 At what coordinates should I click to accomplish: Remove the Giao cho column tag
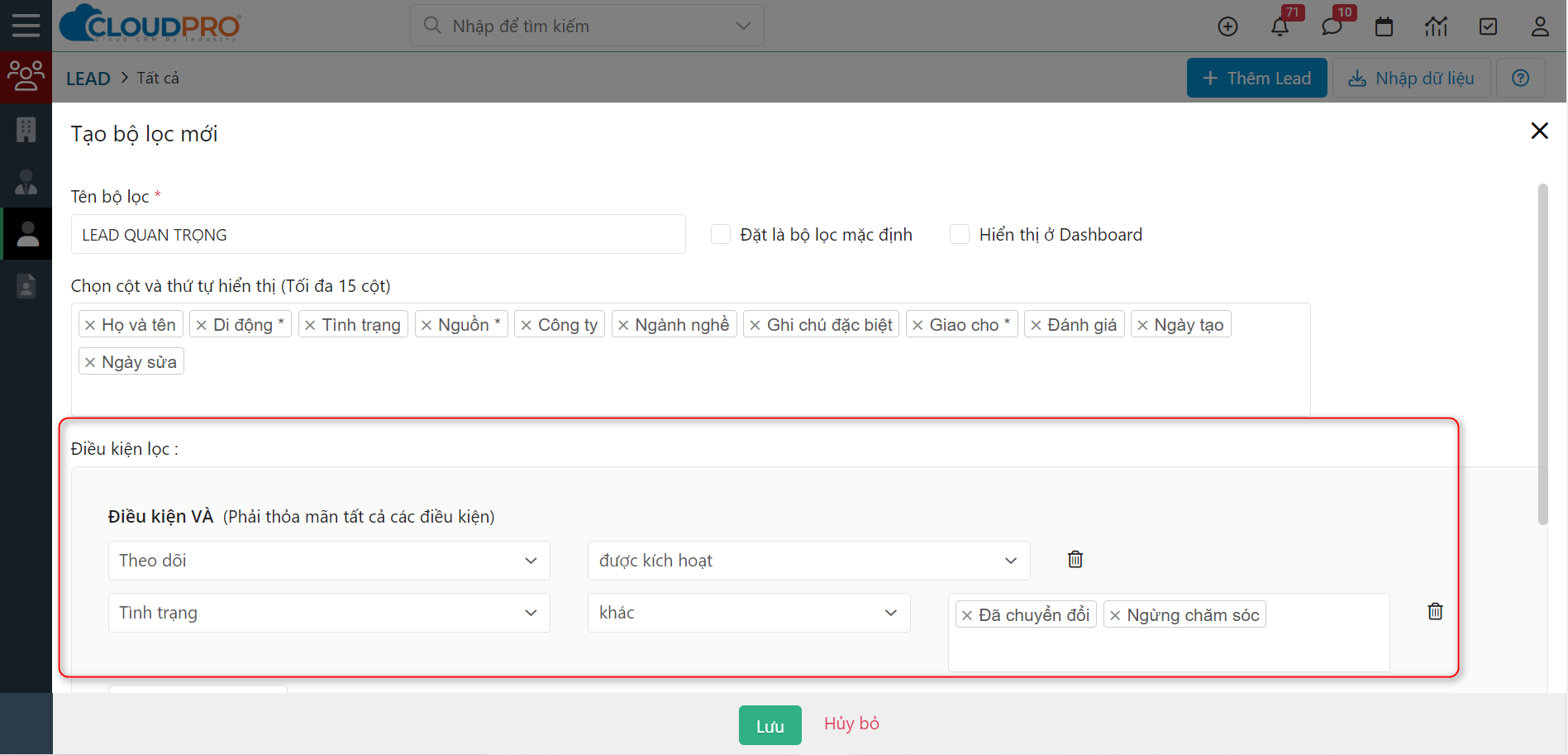click(x=917, y=325)
